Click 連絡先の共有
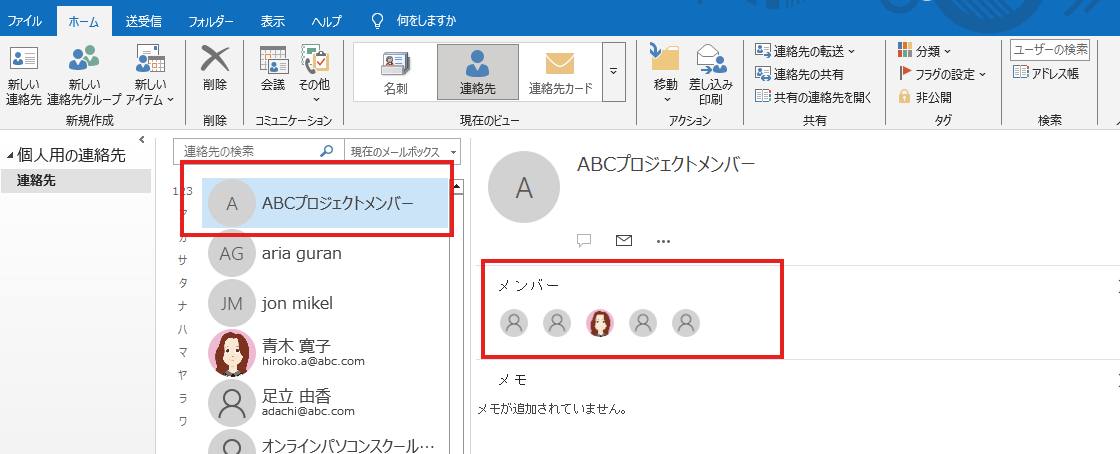Image resolution: width=1120 pixels, height=454 pixels. point(799,74)
